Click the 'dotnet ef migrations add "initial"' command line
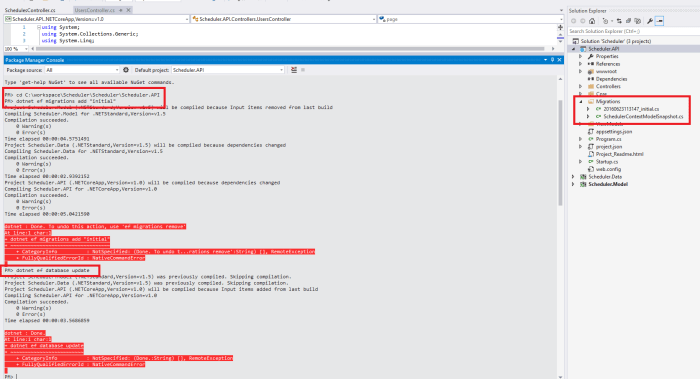This screenshot has height=379, width=700. pyautogui.click(x=60, y=101)
